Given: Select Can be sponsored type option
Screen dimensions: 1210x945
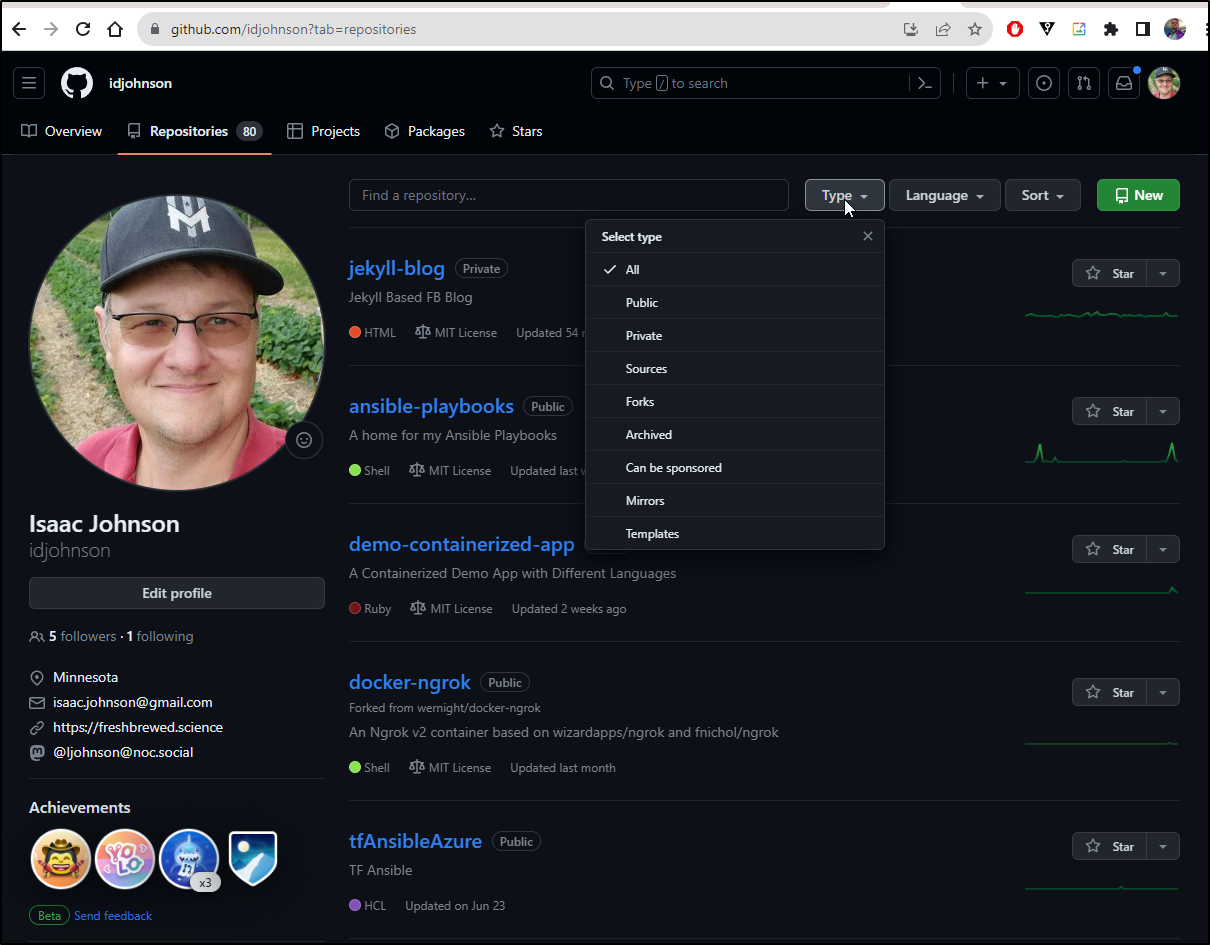Looking at the screenshot, I should click(x=735, y=468).
